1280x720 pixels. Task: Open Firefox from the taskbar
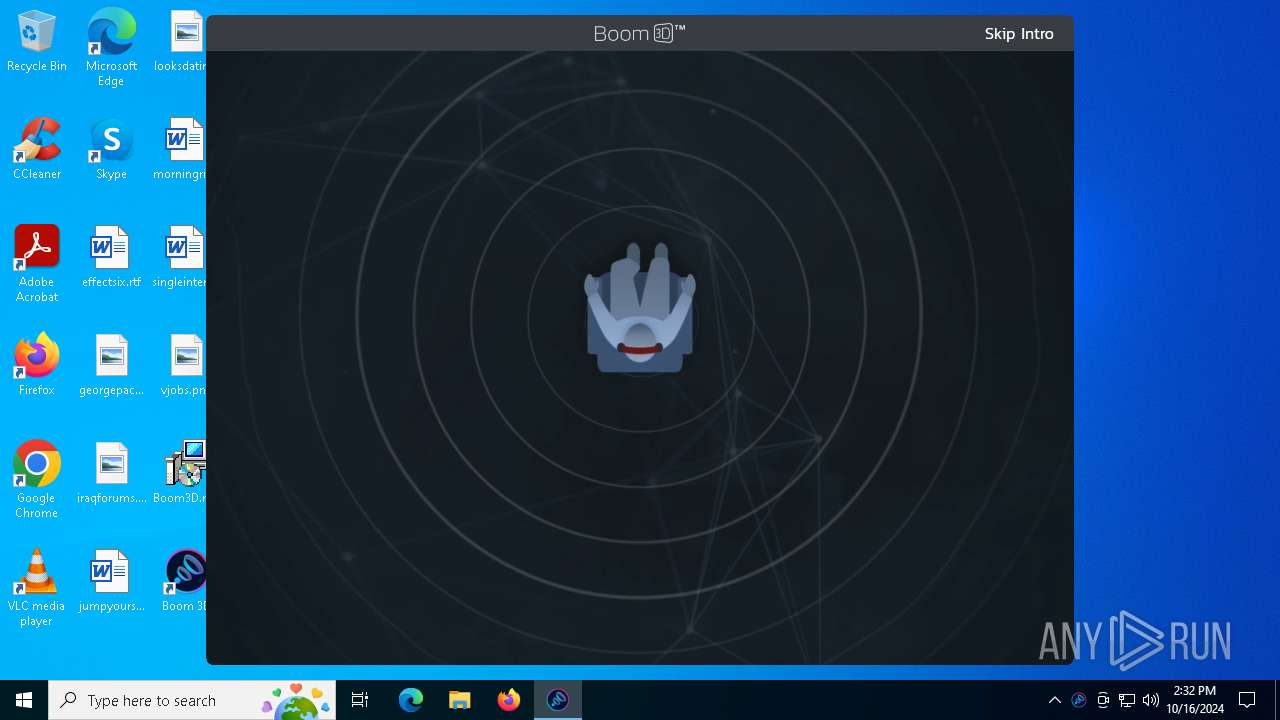click(509, 700)
